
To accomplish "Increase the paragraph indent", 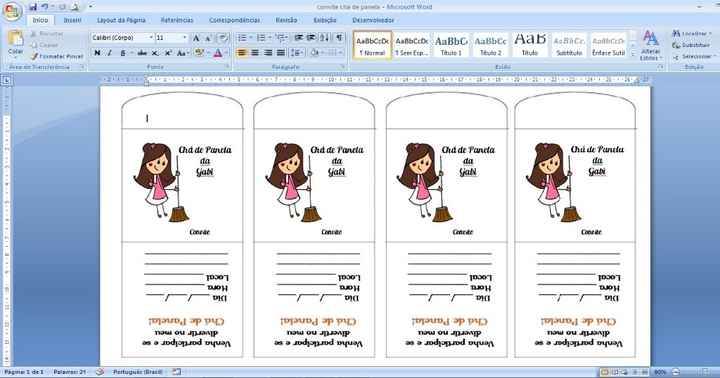I will tap(311, 38).
